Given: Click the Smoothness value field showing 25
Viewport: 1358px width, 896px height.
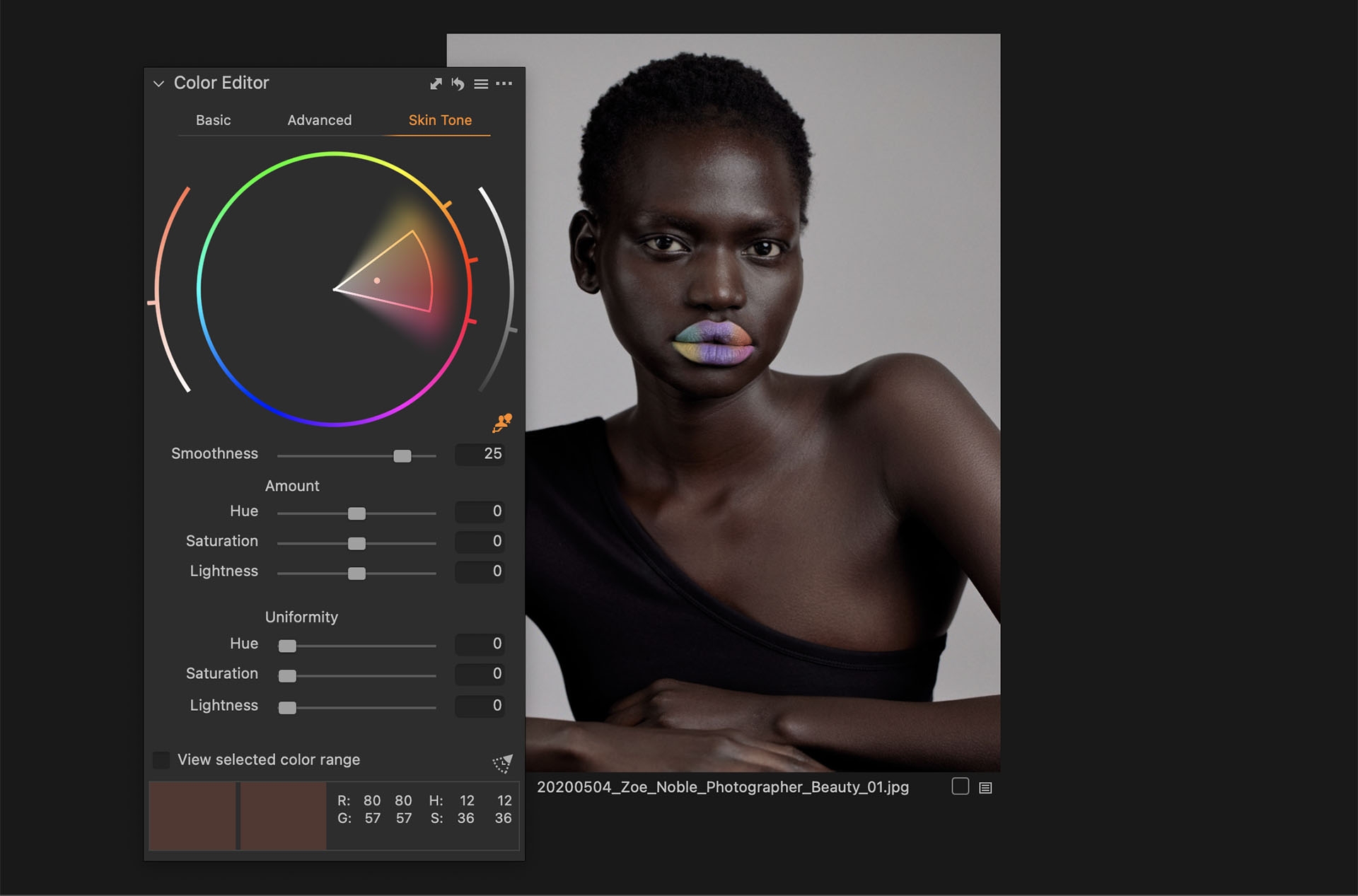Looking at the screenshot, I should coord(480,454).
